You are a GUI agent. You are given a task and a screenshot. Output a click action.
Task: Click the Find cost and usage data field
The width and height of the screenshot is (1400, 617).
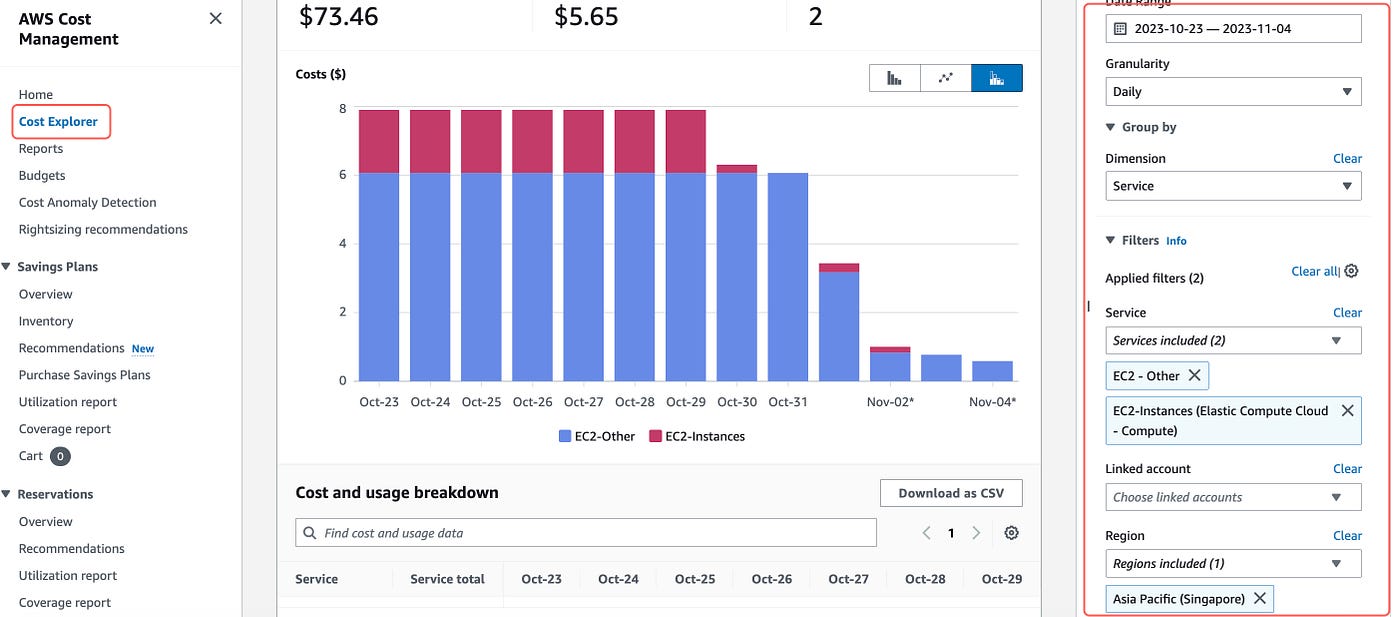pyautogui.click(x=586, y=533)
